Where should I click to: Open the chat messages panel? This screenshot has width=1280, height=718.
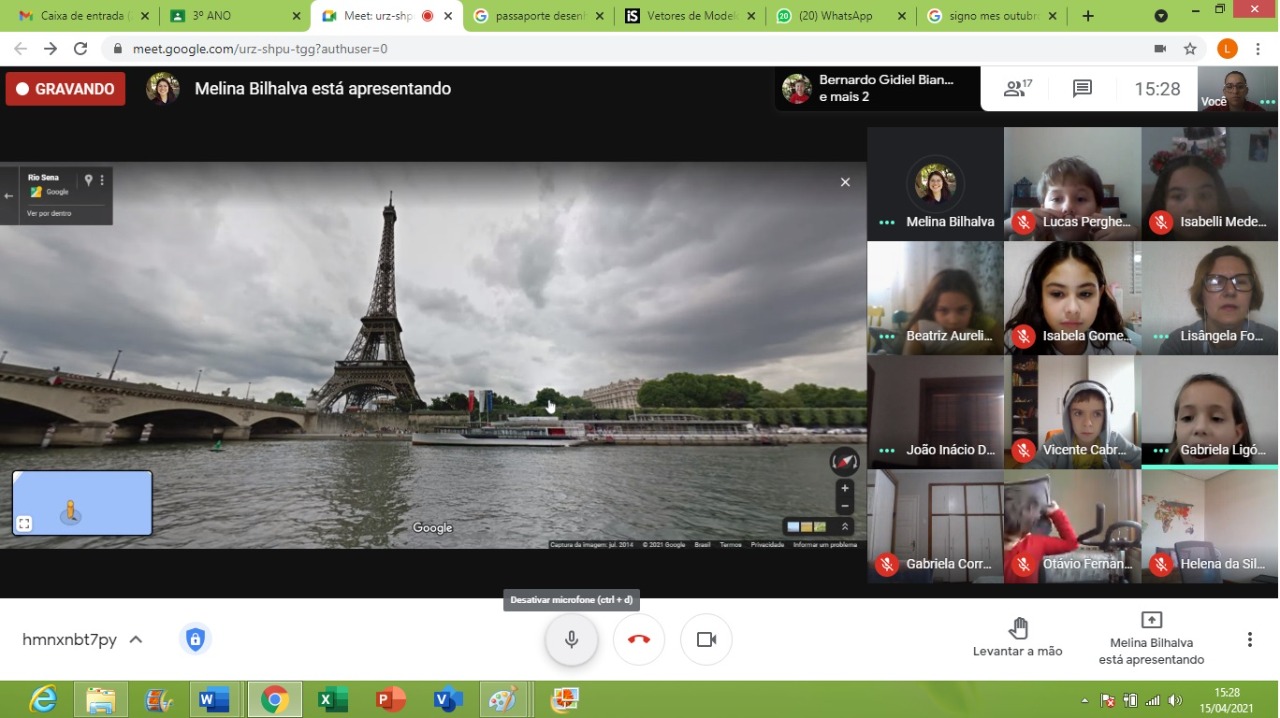pos(1082,89)
